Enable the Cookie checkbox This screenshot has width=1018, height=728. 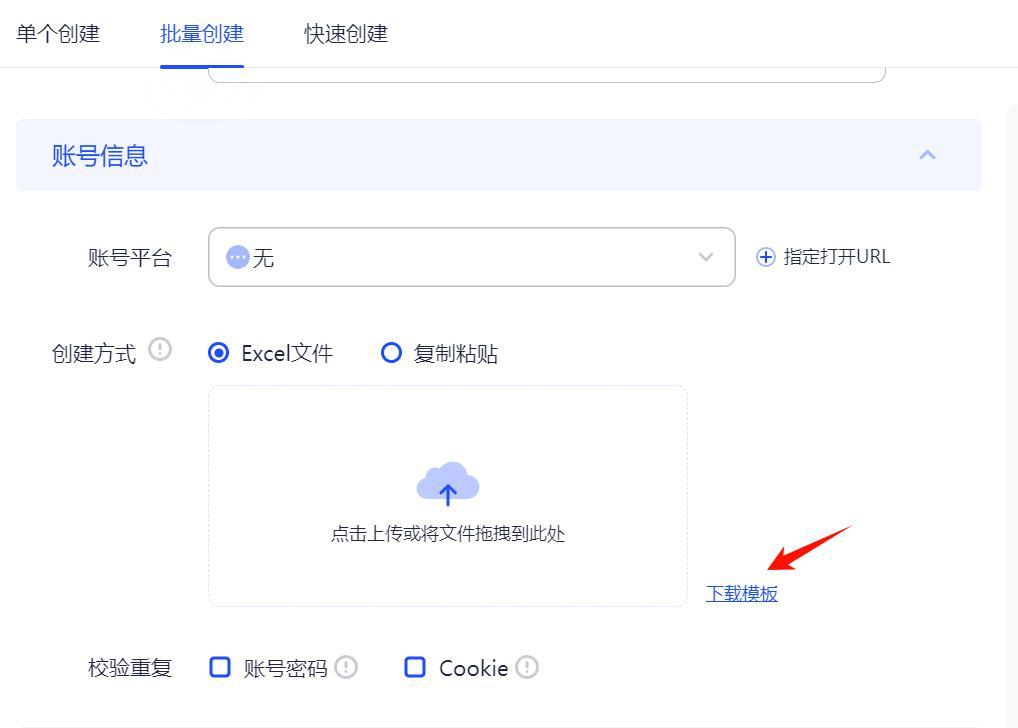(x=415, y=667)
